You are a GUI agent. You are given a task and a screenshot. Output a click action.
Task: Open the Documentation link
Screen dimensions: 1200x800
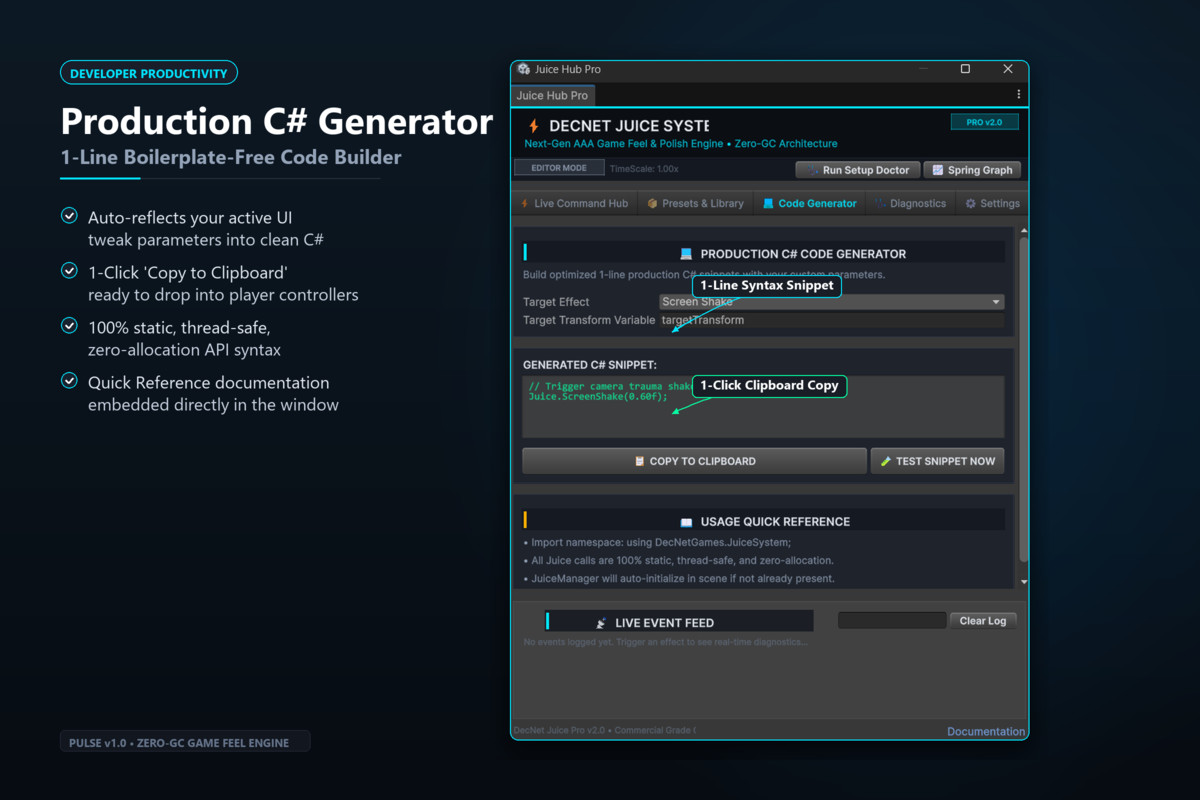click(986, 731)
